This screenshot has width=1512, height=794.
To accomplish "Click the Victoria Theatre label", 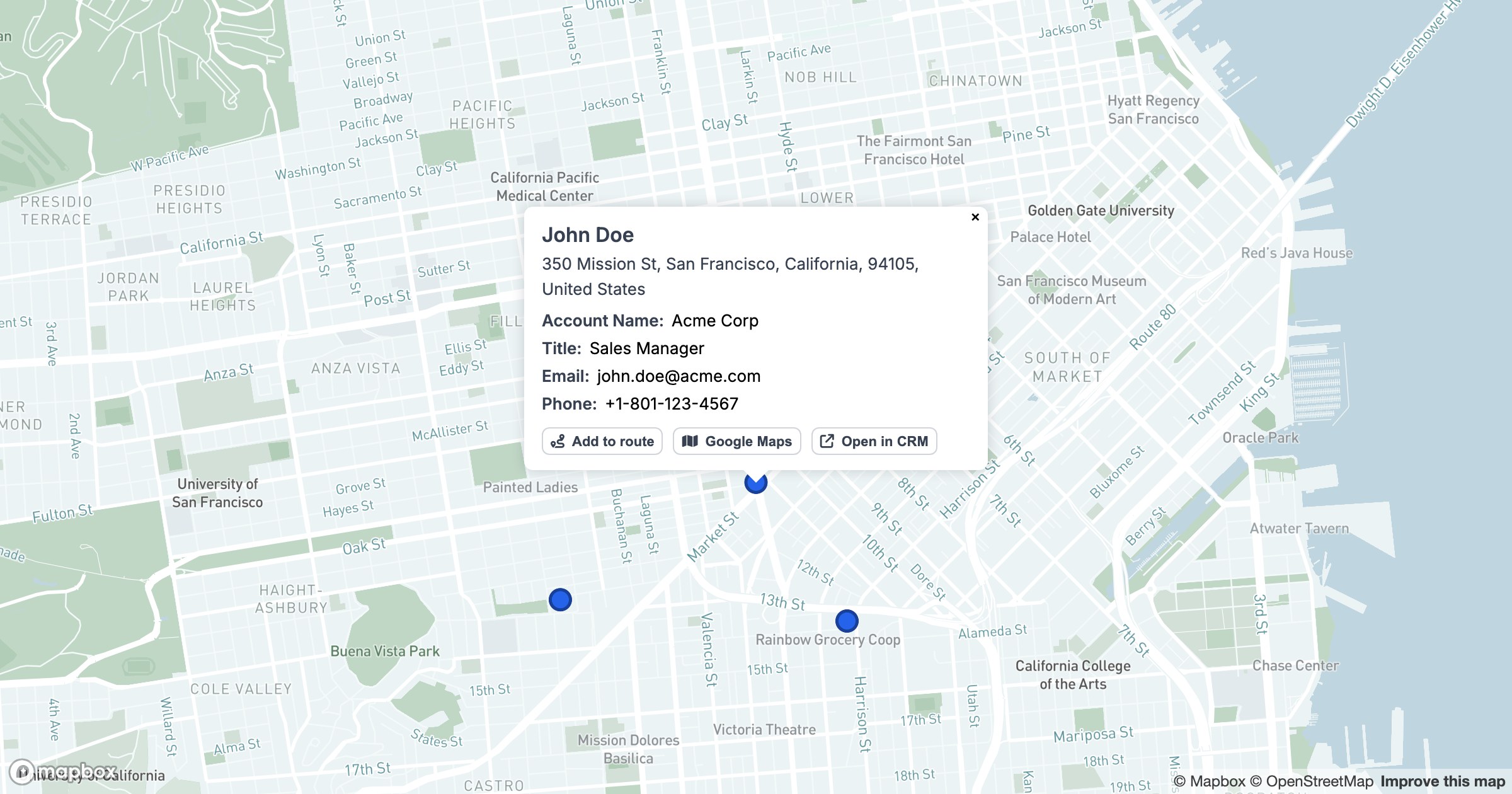I will pyautogui.click(x=764, y=730).
